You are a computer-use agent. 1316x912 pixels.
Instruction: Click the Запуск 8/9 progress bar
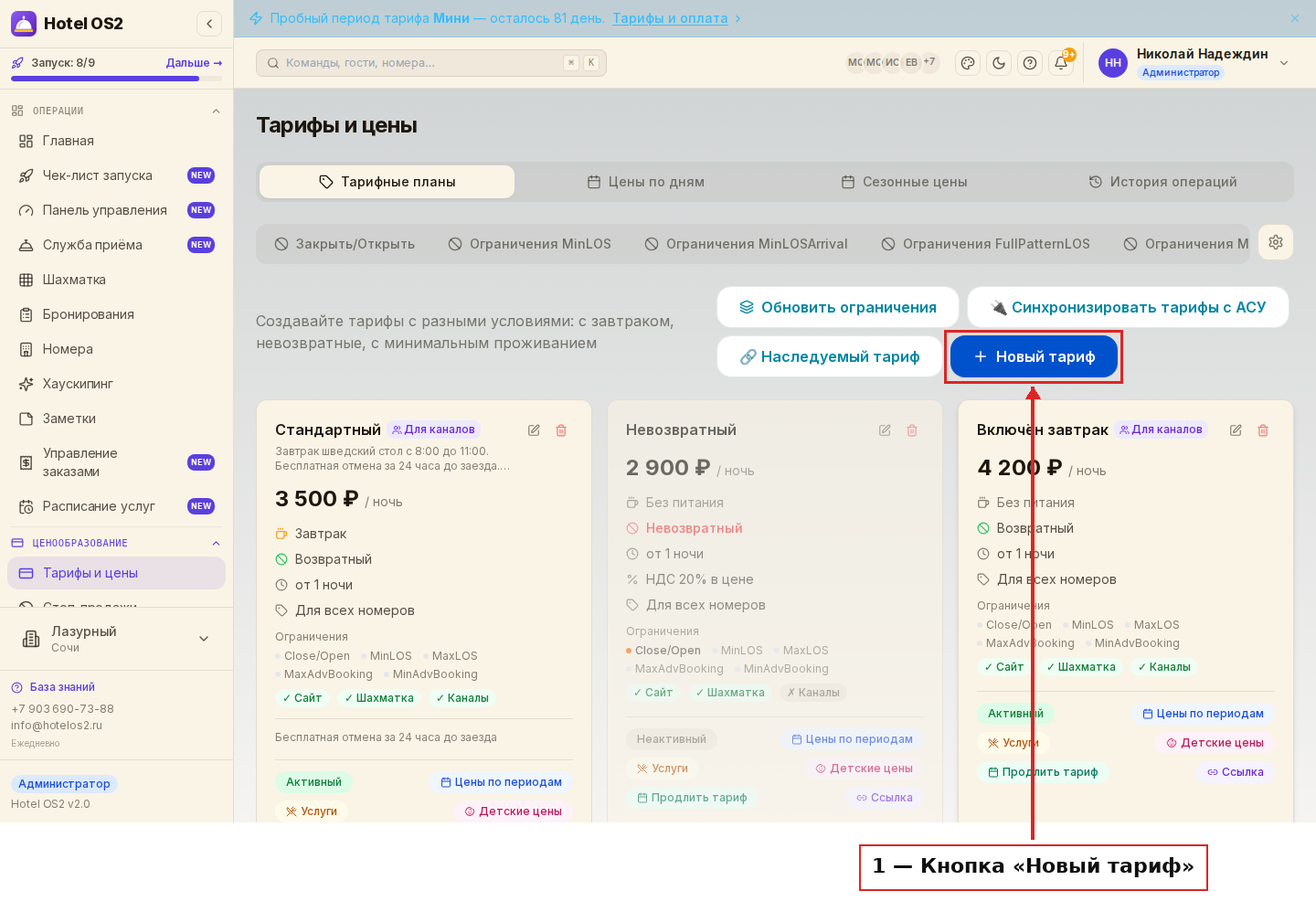point(117,79)
